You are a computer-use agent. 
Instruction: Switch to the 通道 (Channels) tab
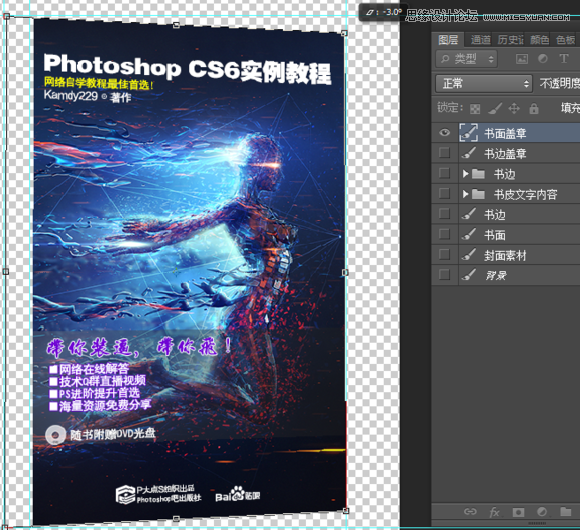coord(480,40)
